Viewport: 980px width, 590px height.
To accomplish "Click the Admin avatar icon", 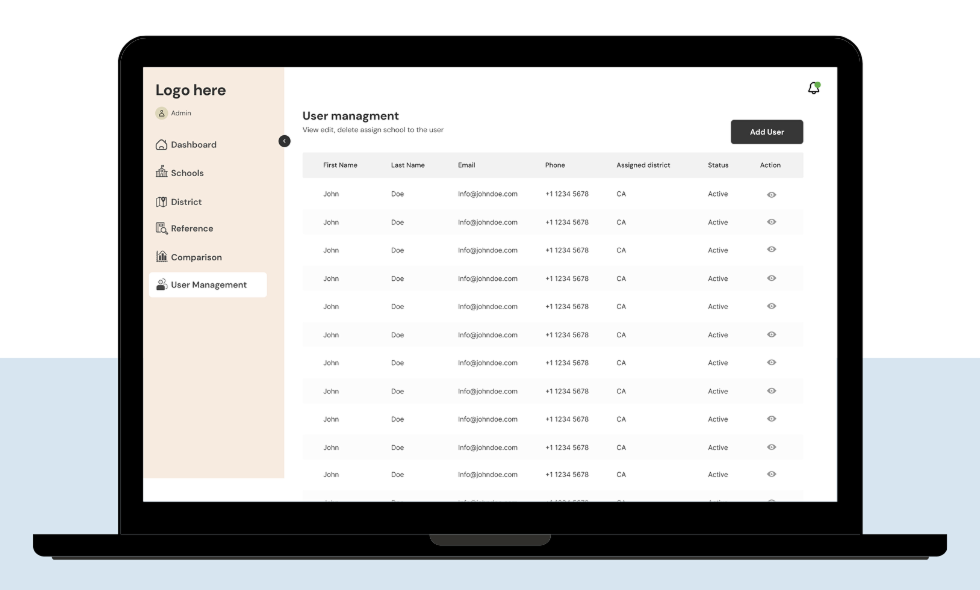I will point(161,113).
